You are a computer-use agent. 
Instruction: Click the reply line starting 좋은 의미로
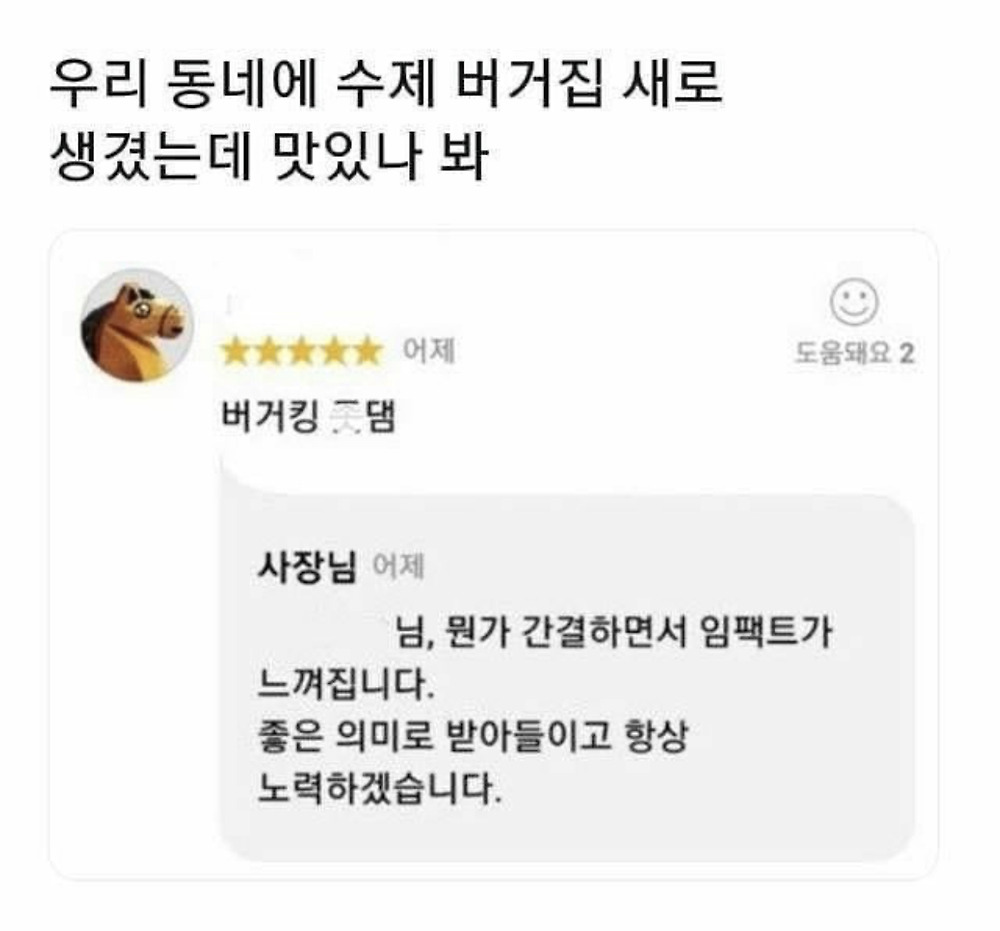(x=473, y=737)
